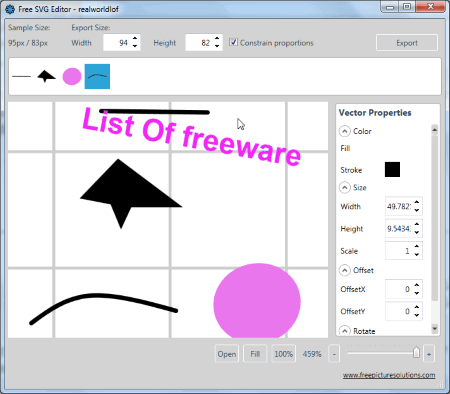Increase vector Height with up arrow
450x394 pixels.
[x=417, y=225]
